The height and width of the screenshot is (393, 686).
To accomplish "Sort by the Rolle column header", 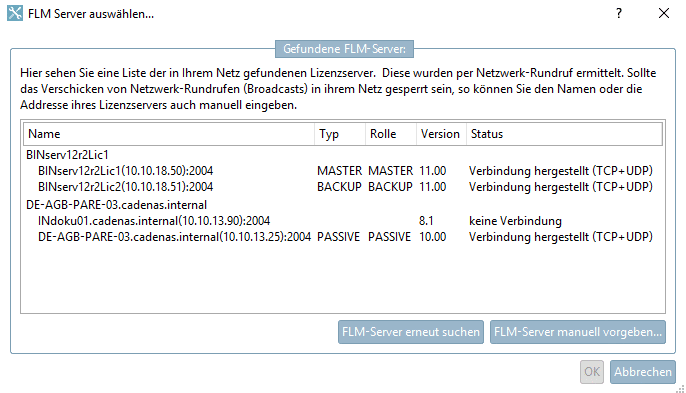I will pyautogui.click(x=391, y=134).
